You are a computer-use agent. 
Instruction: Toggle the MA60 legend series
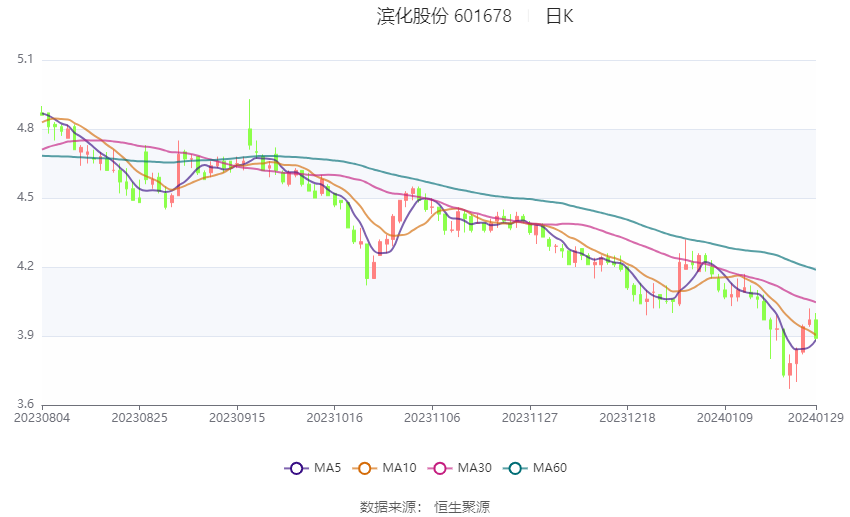(535, 468)
